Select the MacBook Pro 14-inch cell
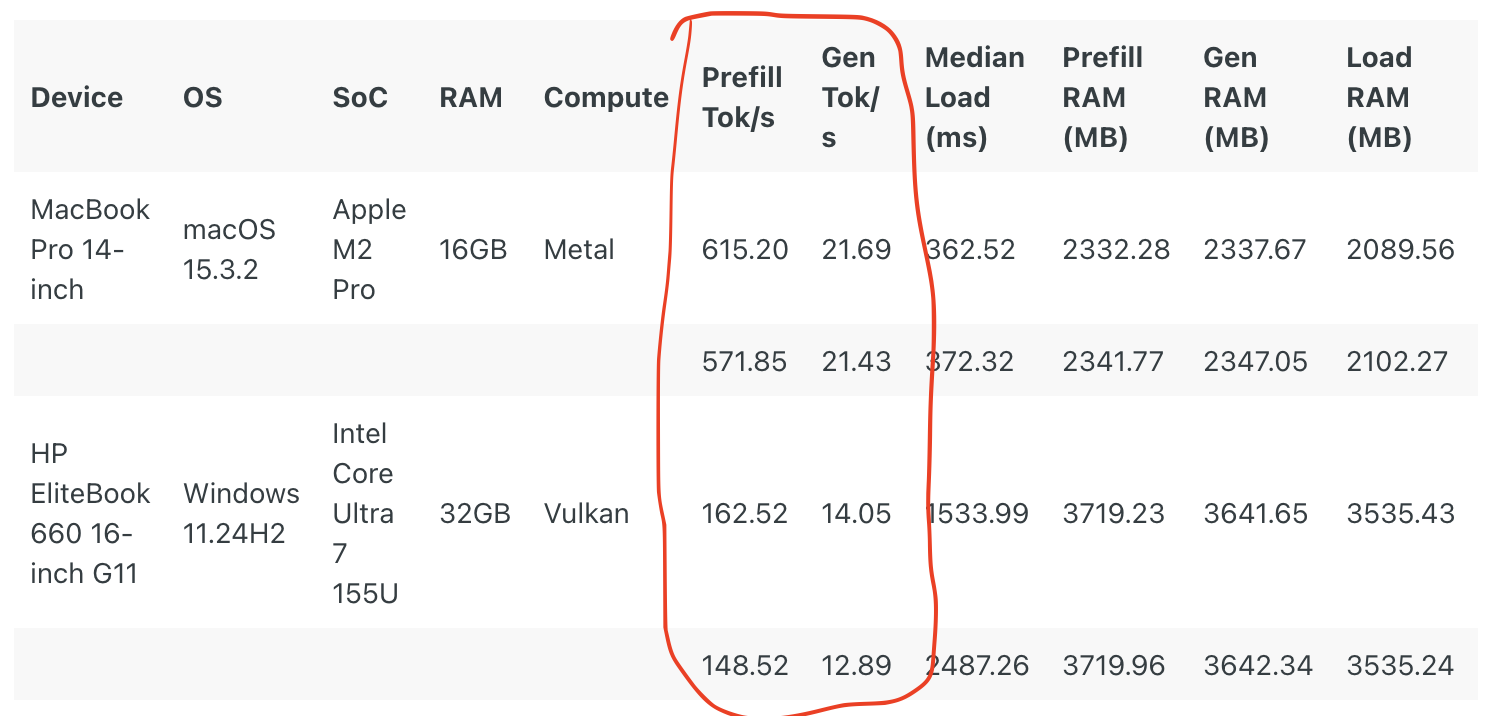This screenshot has height=716, width=1504. coord(90,250)
